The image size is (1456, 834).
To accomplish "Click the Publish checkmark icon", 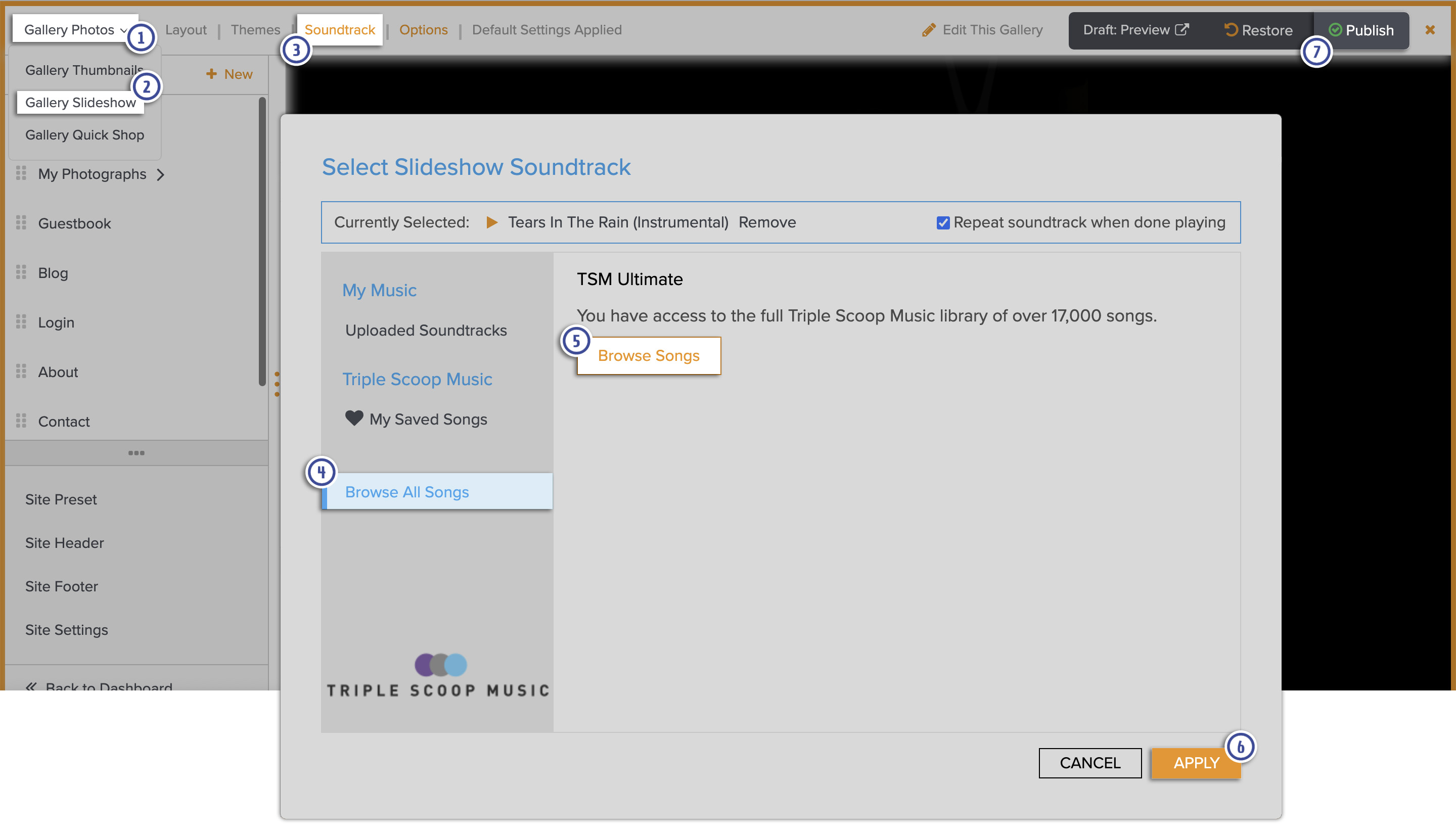I will [1335, 30].
